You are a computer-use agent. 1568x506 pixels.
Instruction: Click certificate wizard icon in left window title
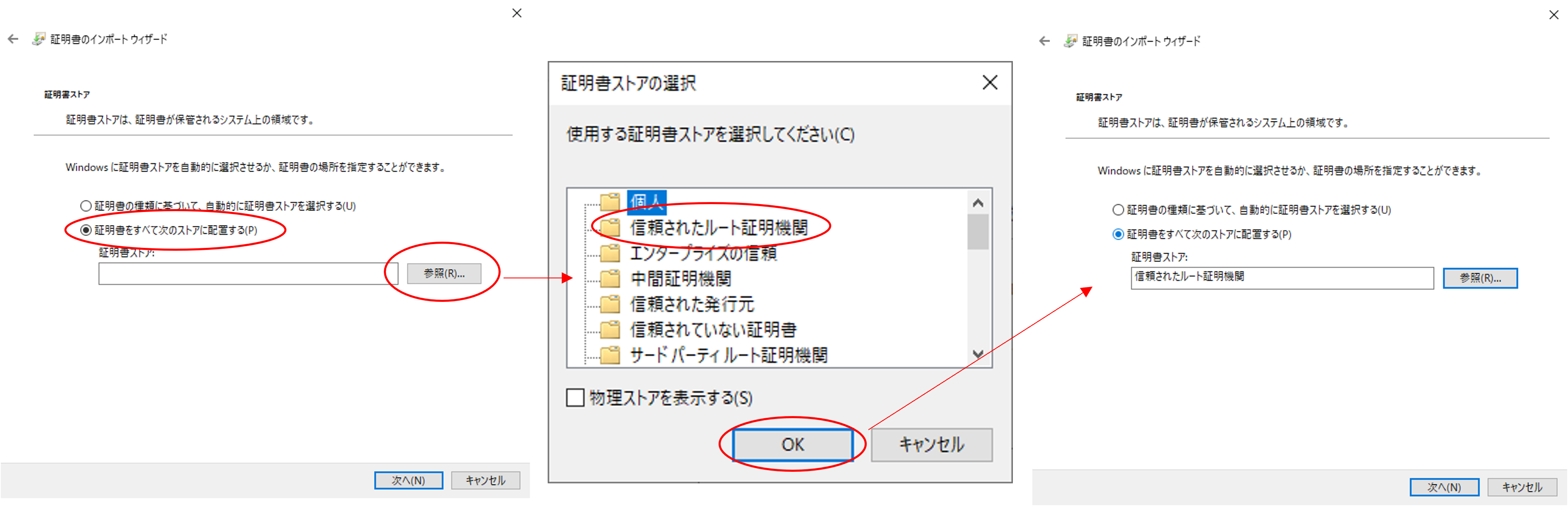click(x=39, y=39)
